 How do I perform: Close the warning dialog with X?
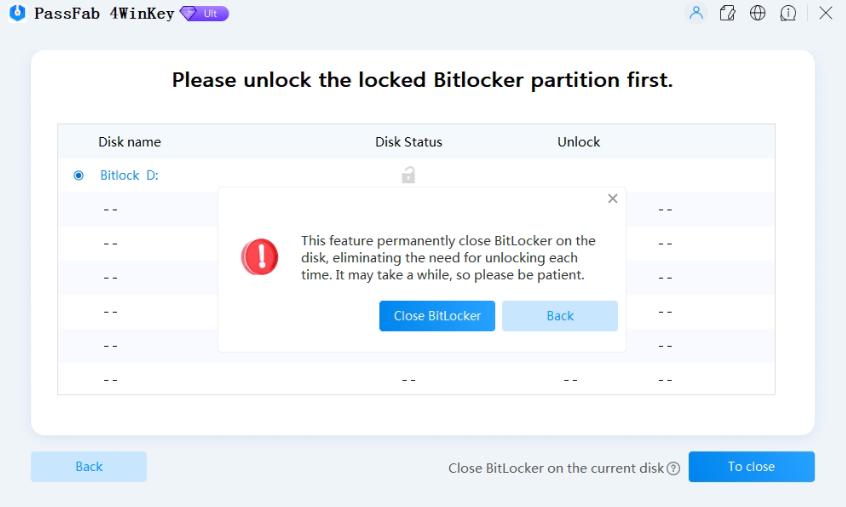[x=613, y=199]
